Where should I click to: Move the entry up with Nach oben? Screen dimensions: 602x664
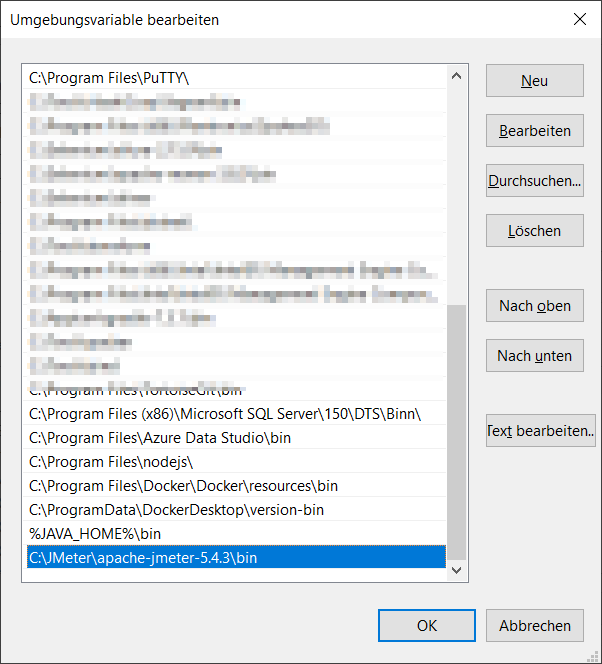[x=534, y=306]
